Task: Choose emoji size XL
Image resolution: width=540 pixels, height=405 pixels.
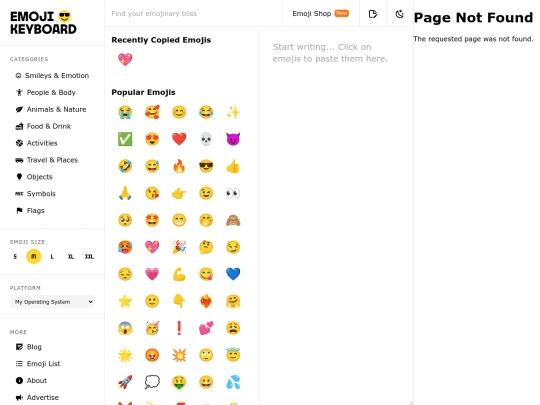Action: 71,257
